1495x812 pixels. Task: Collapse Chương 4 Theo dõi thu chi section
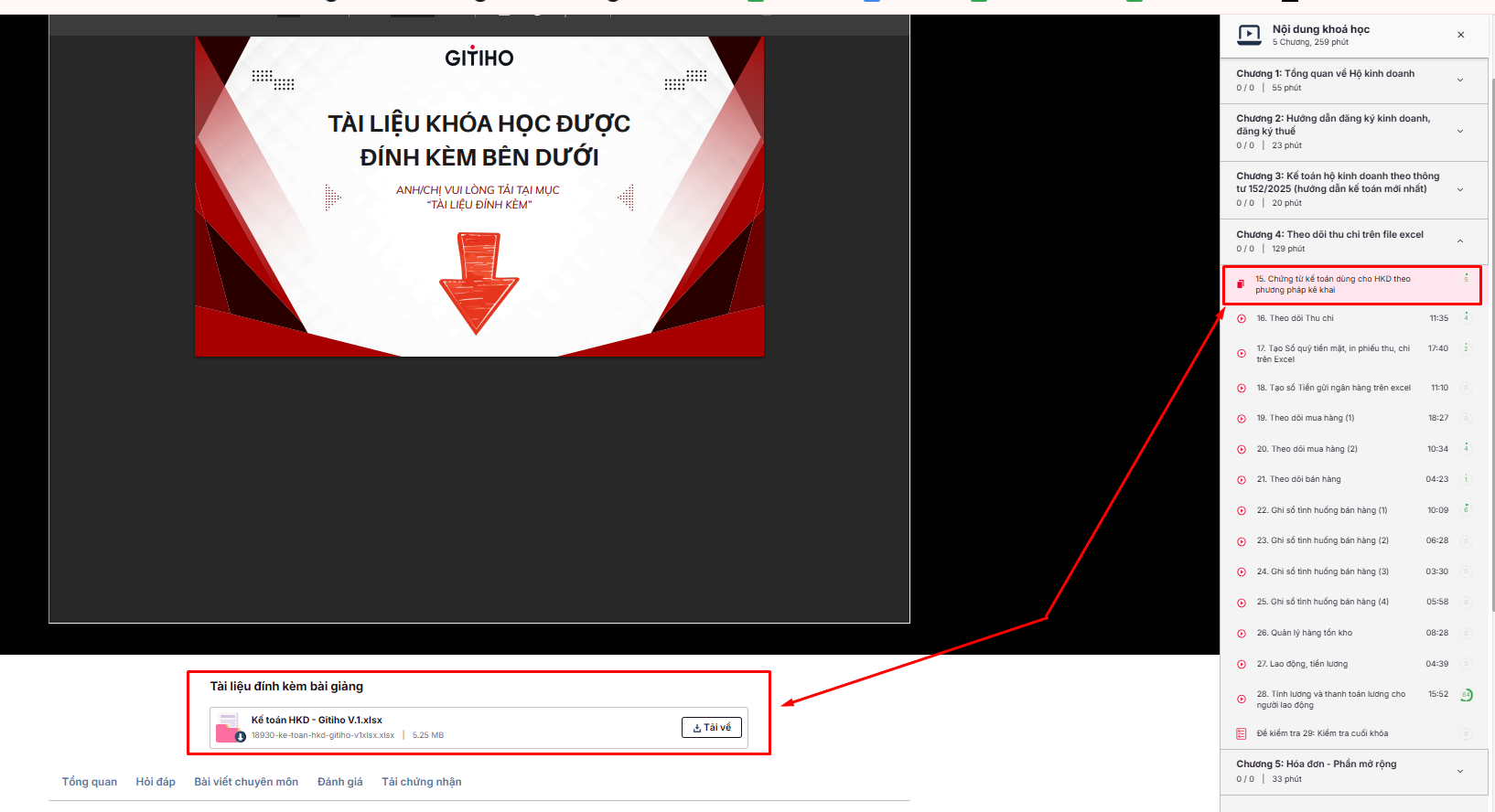point(1460,241)
